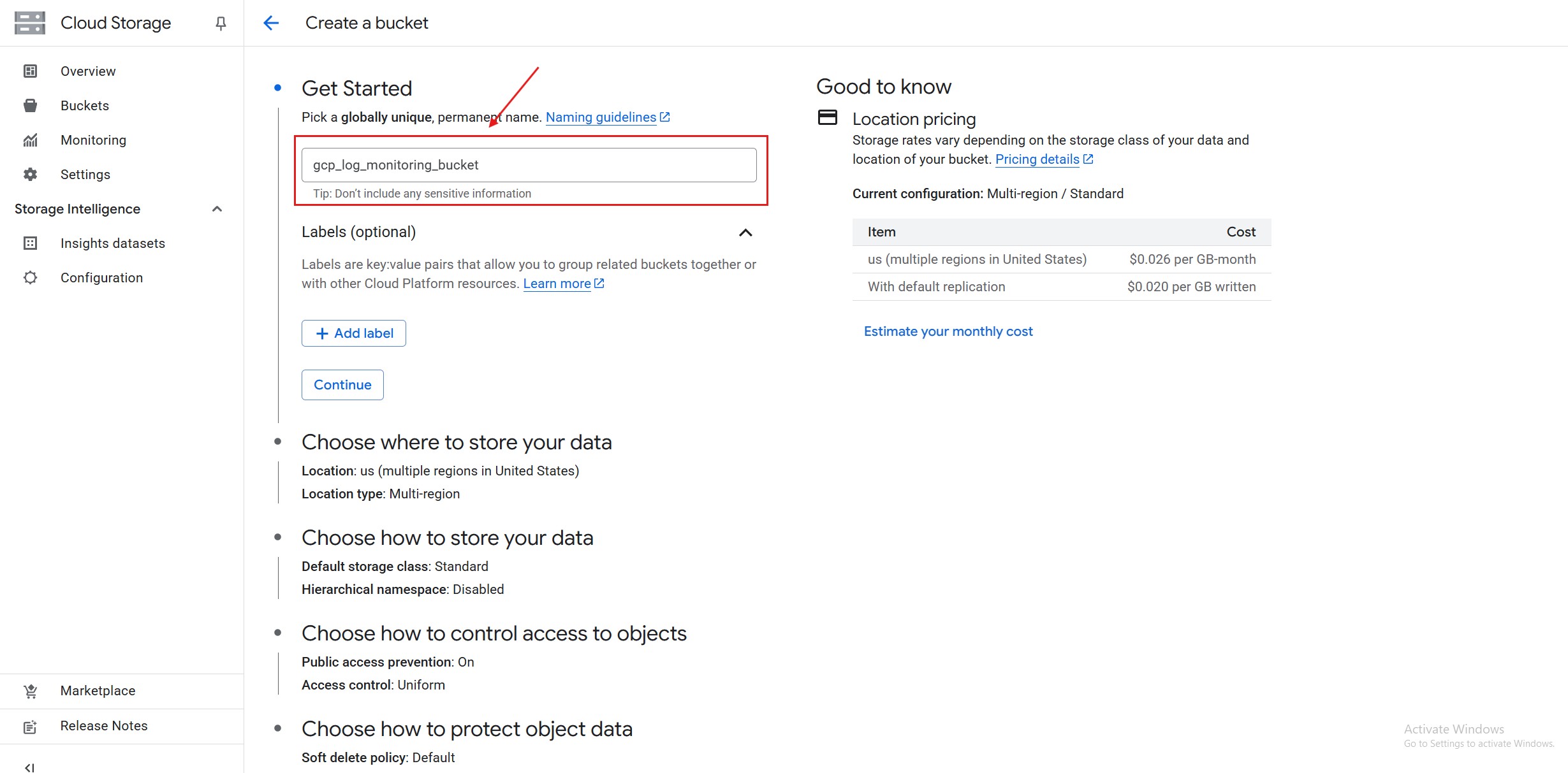Collapse the side navigation panel

click(x=29, y=767)
